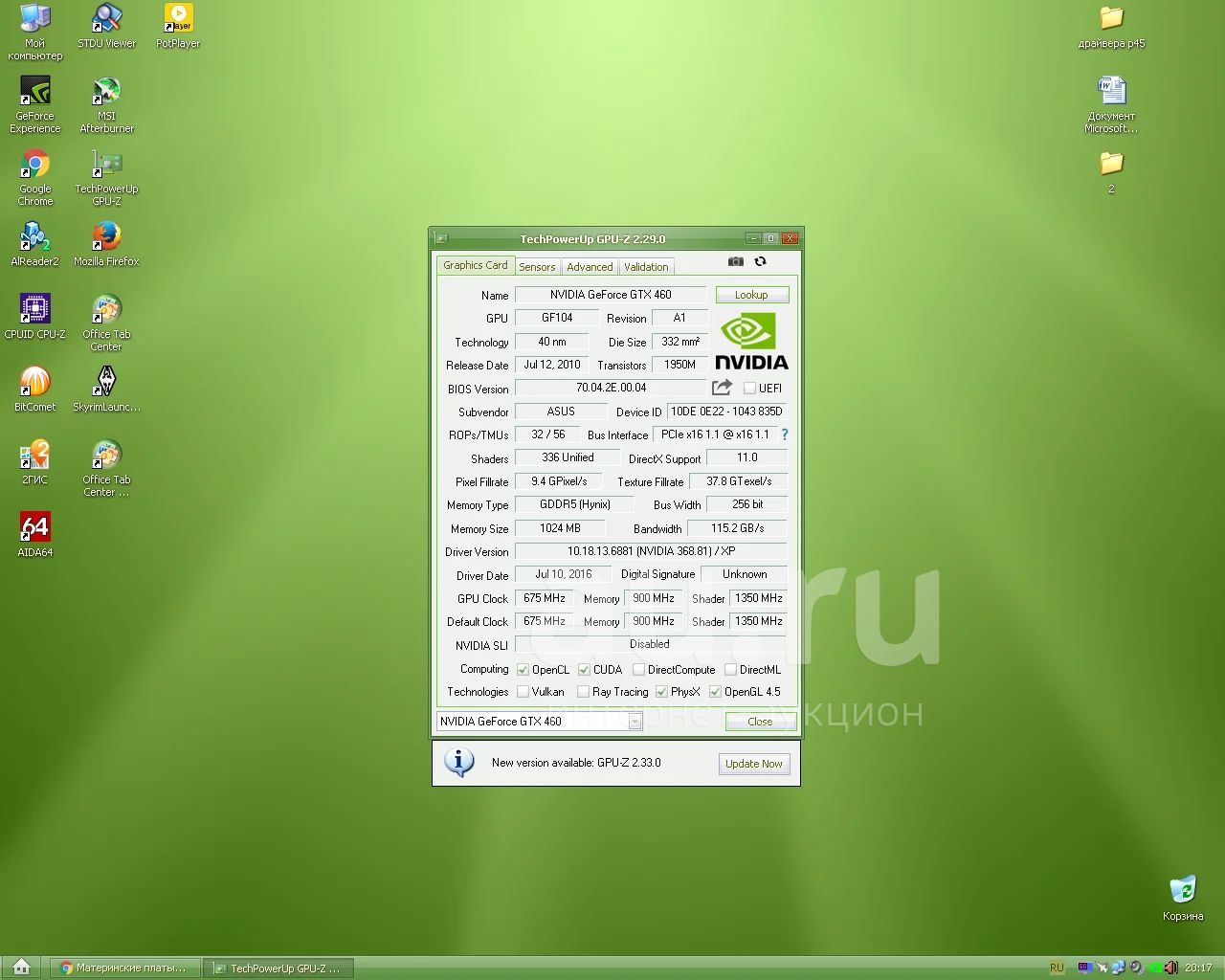Open 2ГИС desktop icon
Image resolution: width=1225 pixels, height=980 pixels.
35,462
